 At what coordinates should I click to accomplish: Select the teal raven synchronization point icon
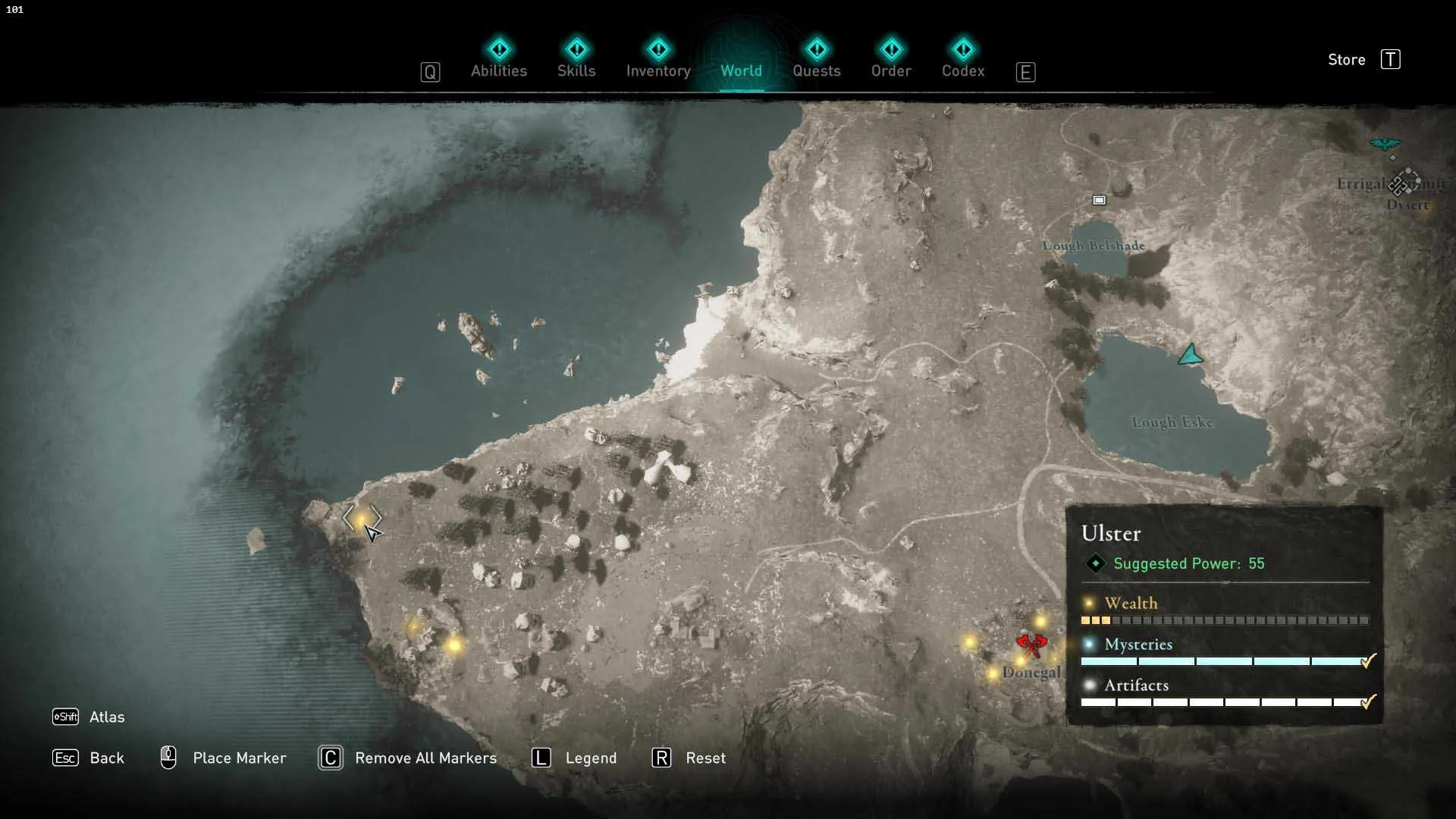(1385, 143)
